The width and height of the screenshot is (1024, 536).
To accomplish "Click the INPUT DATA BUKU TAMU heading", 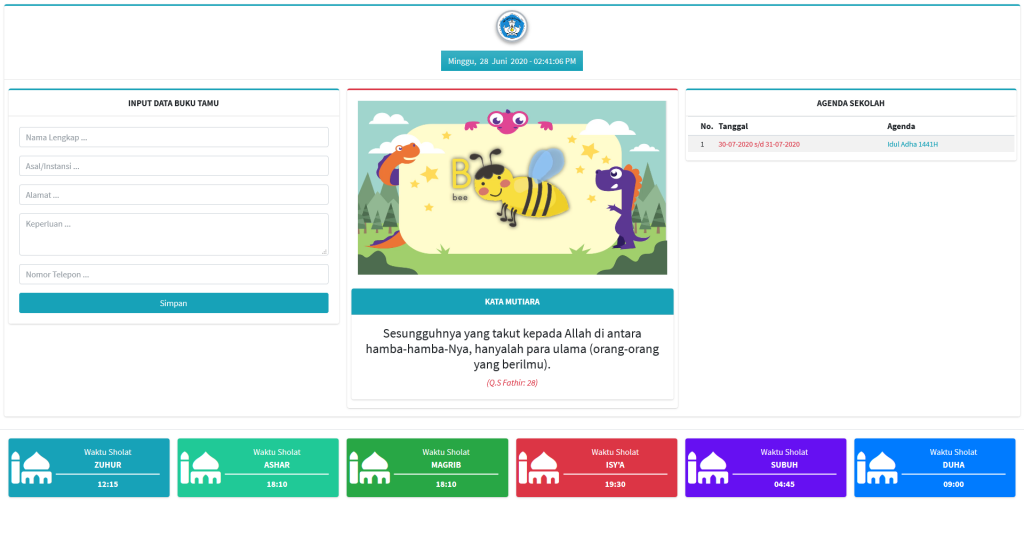I will 174,103.
